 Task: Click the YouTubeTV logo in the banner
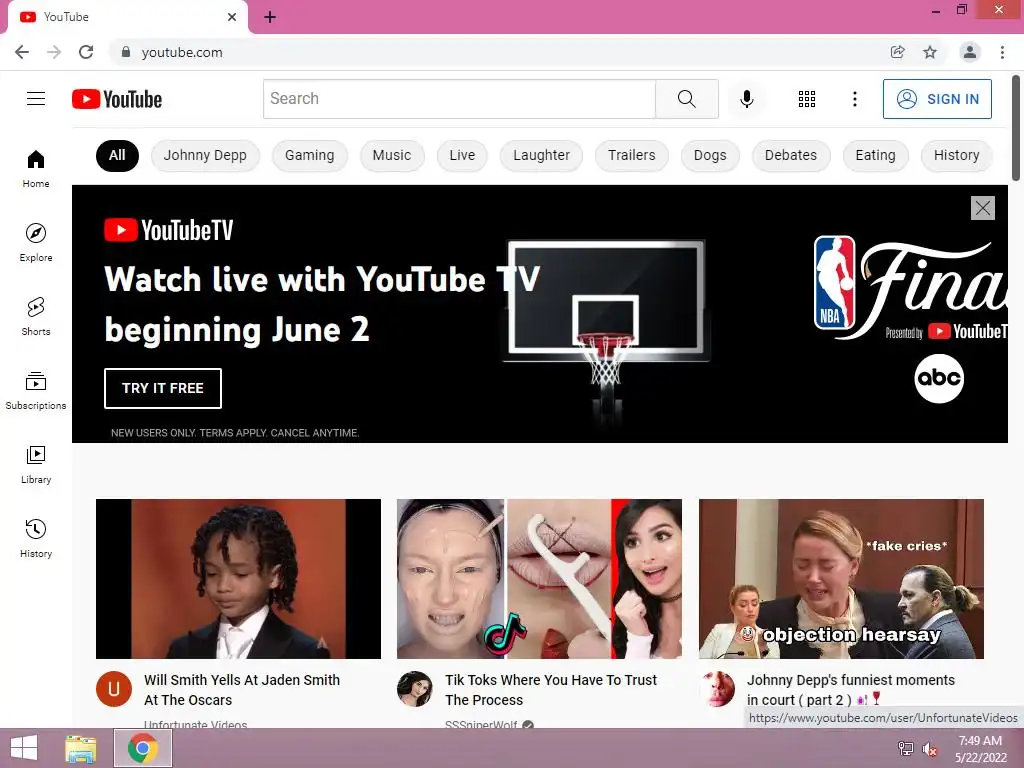tap(168, 230)
